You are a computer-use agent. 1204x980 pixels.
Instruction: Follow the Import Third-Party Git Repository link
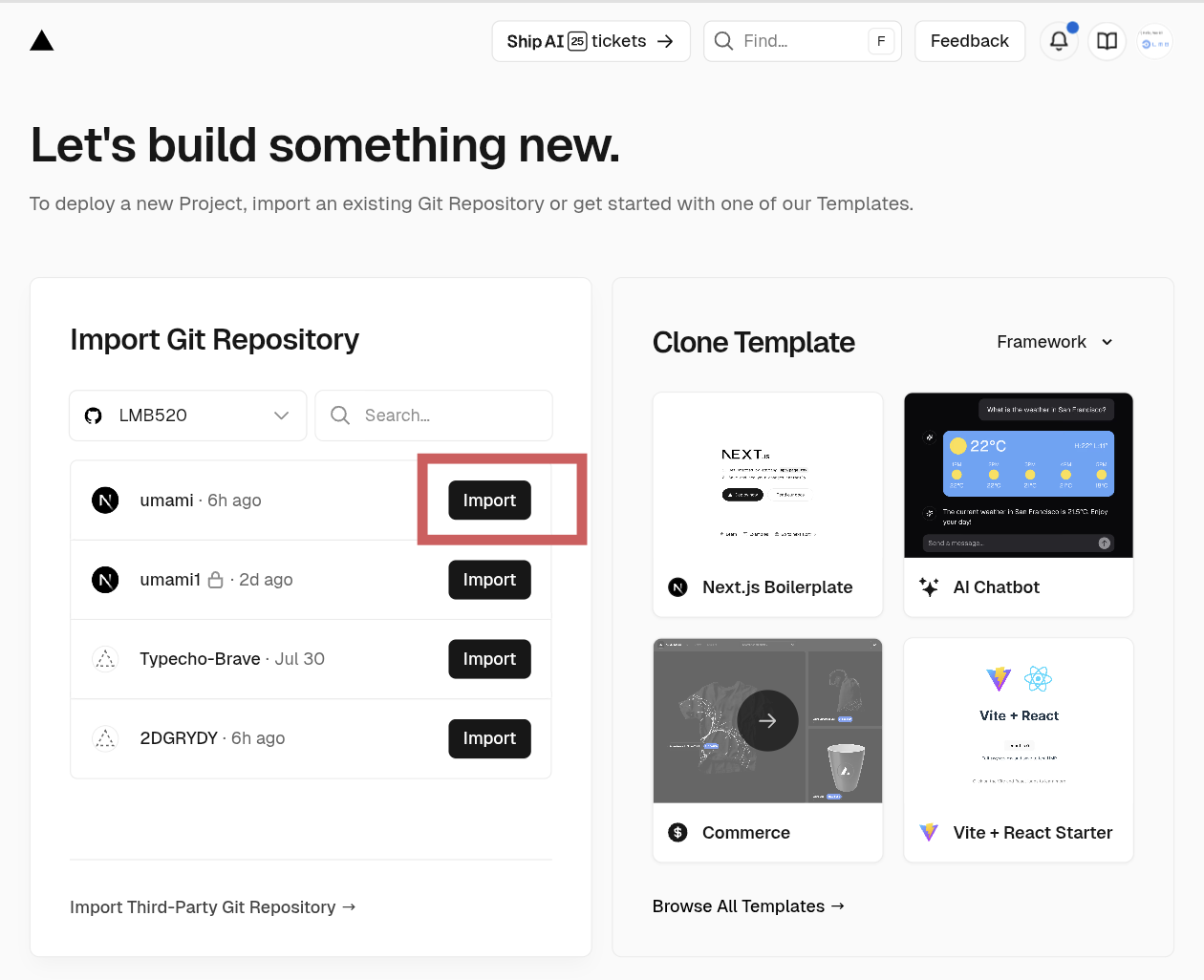pos(212,907)
